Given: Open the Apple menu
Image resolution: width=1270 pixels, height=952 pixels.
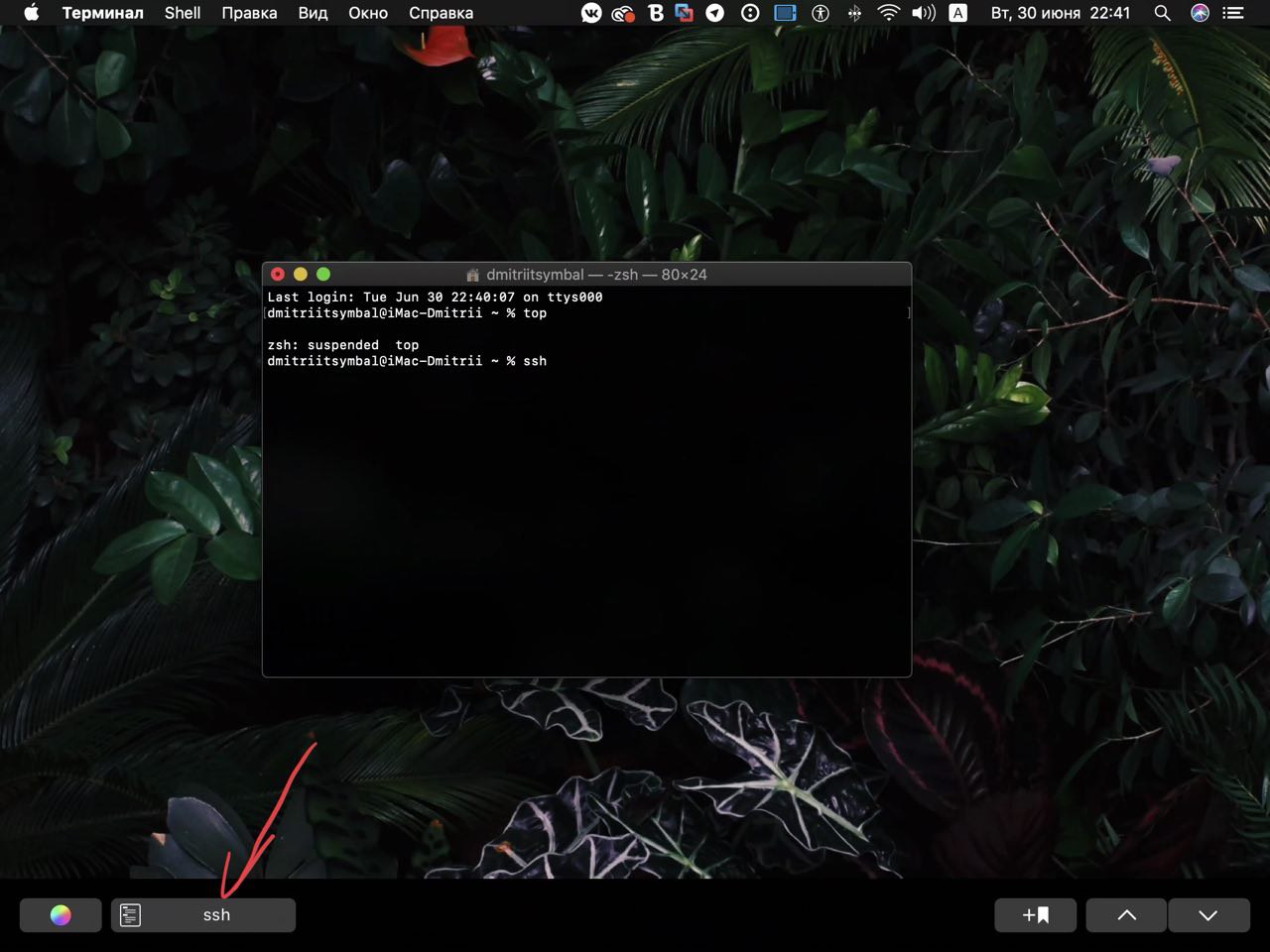Looking at the screenshot, I should coord(31,13).
